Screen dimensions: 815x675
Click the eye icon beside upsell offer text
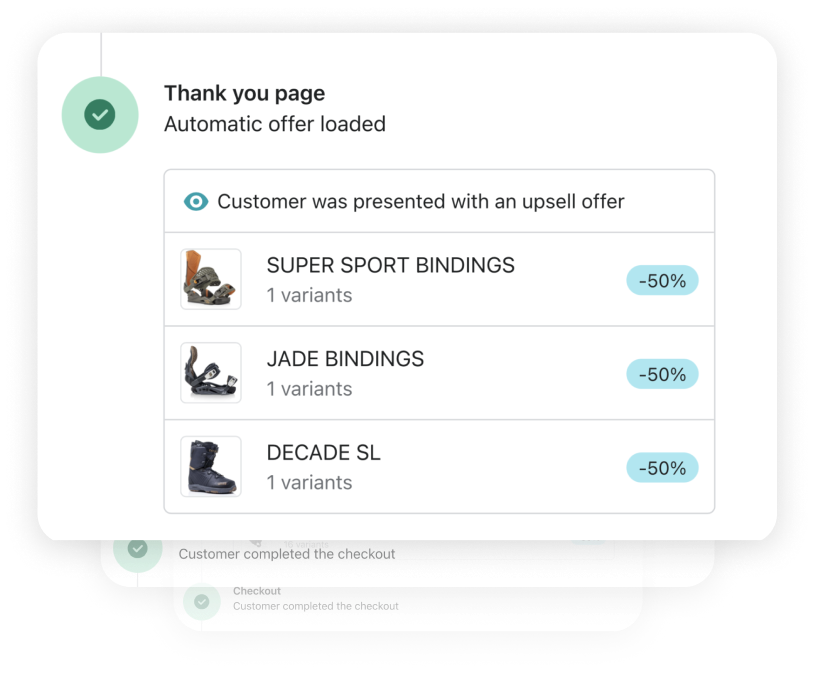click(x=196, y=202)
